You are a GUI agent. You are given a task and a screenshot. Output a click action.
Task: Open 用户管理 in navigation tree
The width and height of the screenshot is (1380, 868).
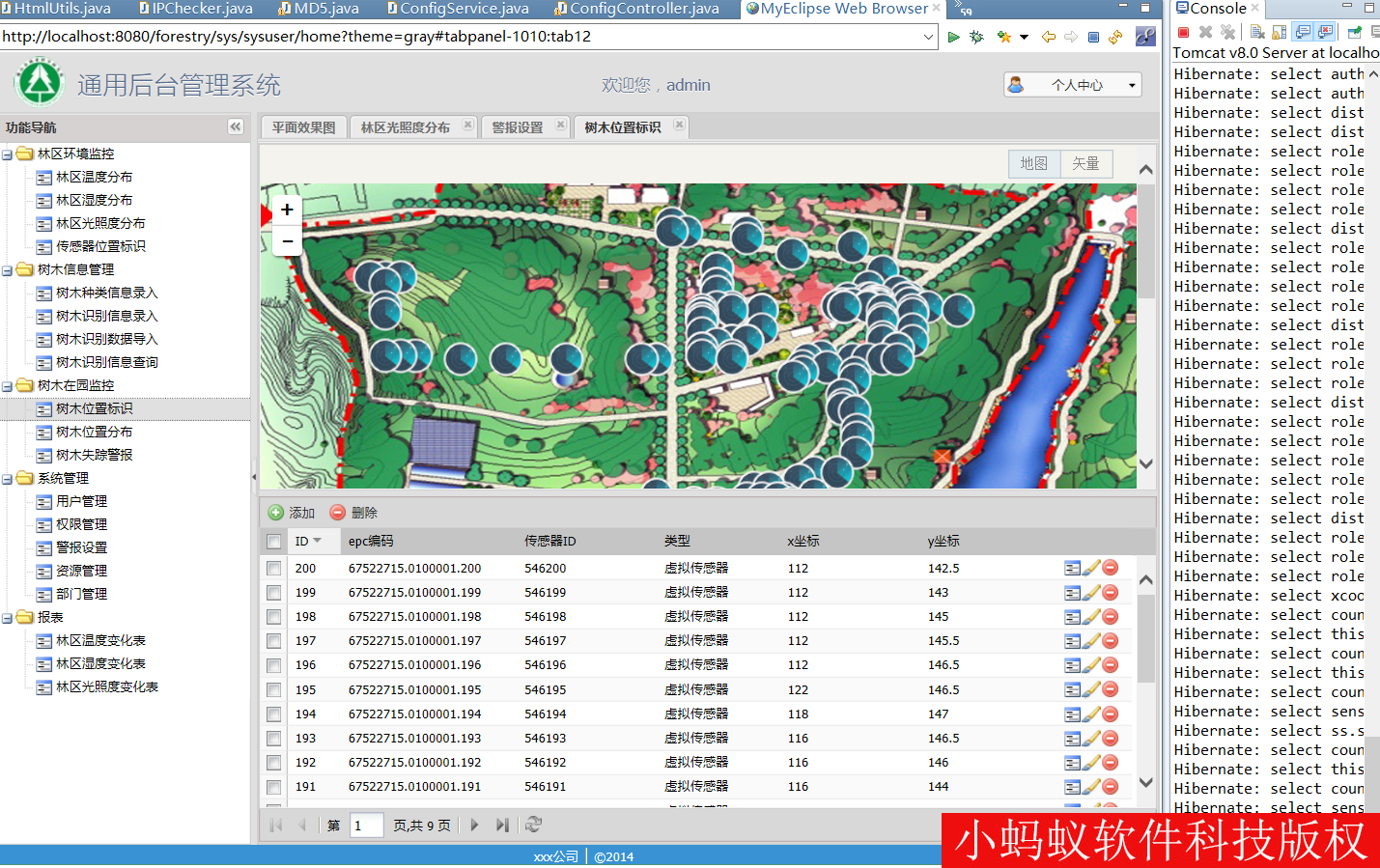coord(82,502)
